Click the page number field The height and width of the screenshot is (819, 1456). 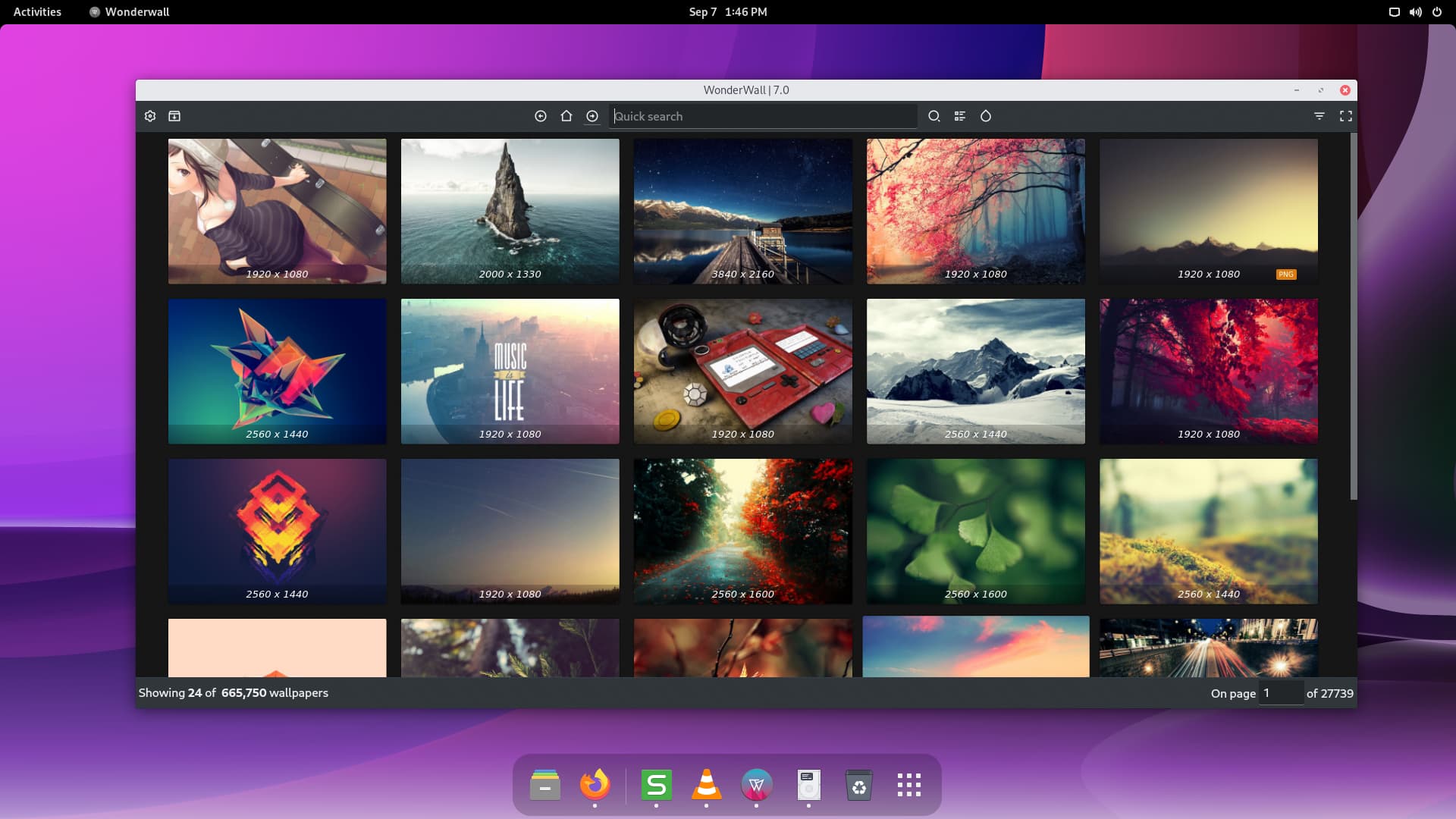(x=1280, y=693)
